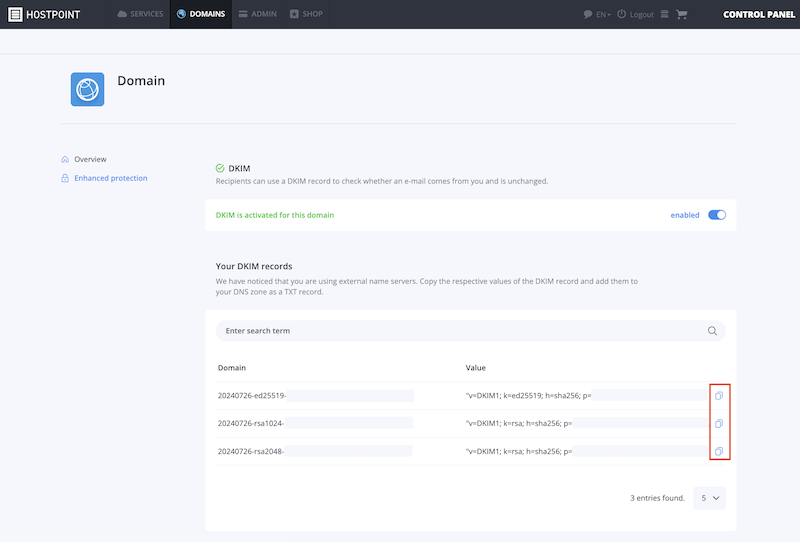800x542 pixels.
Task: Click the green DKIM checkmark icon
Action: 220,168
